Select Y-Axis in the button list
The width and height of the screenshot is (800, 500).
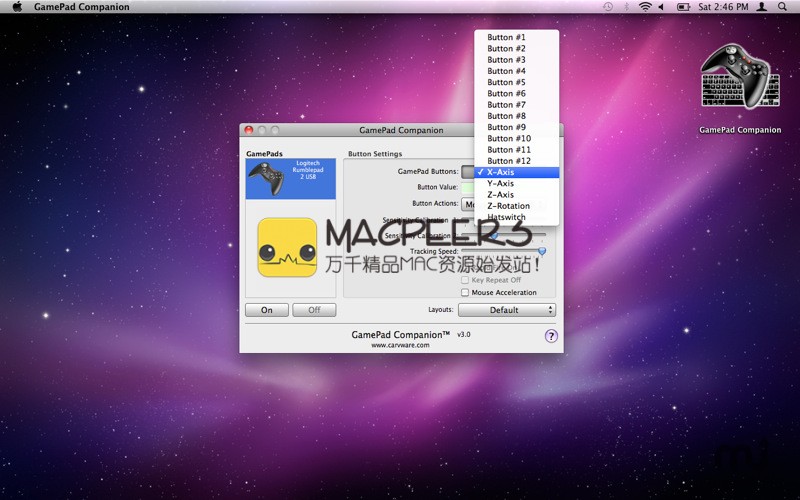pyautogui.click(x=501, y=183)
